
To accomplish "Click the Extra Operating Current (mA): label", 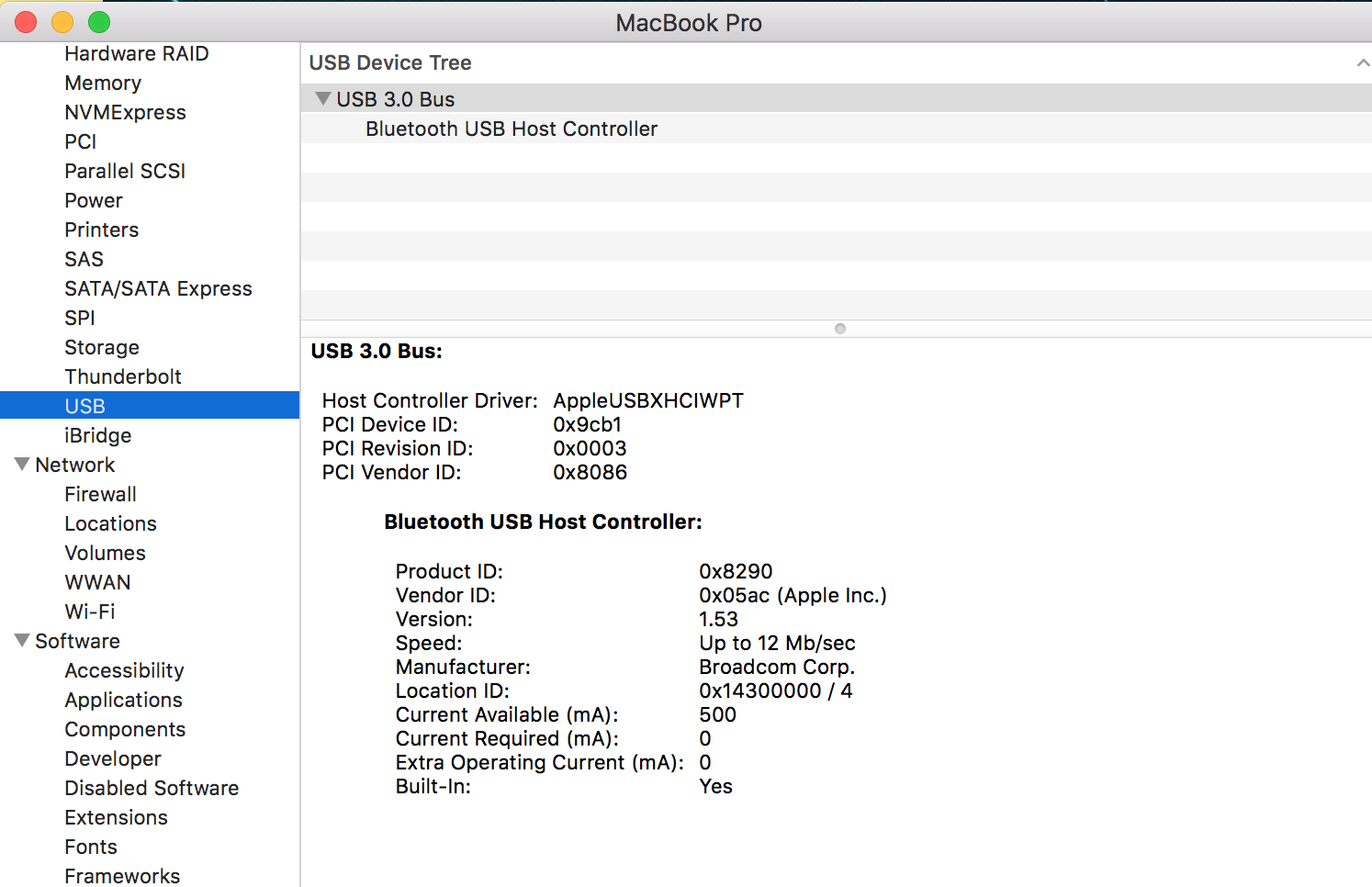I will pyautogui.click(x=540, y=762).
